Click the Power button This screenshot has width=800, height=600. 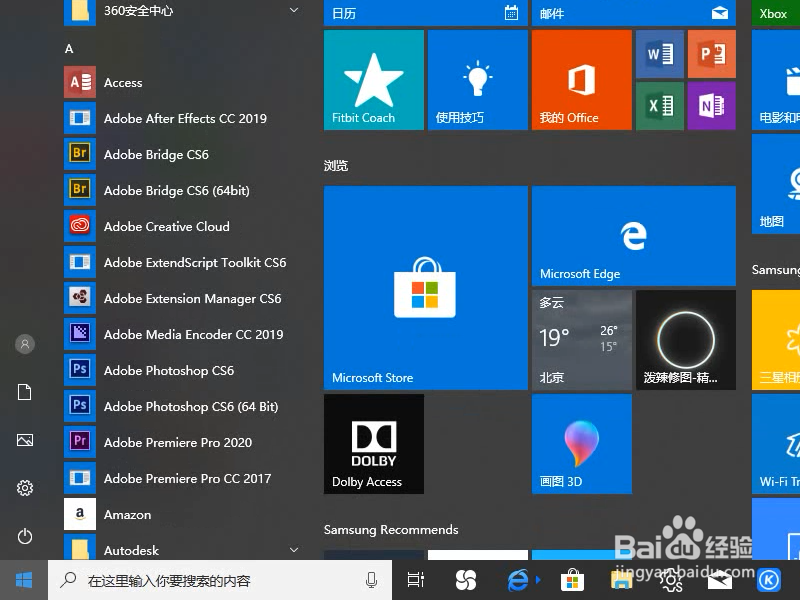[x=24, y=536]
